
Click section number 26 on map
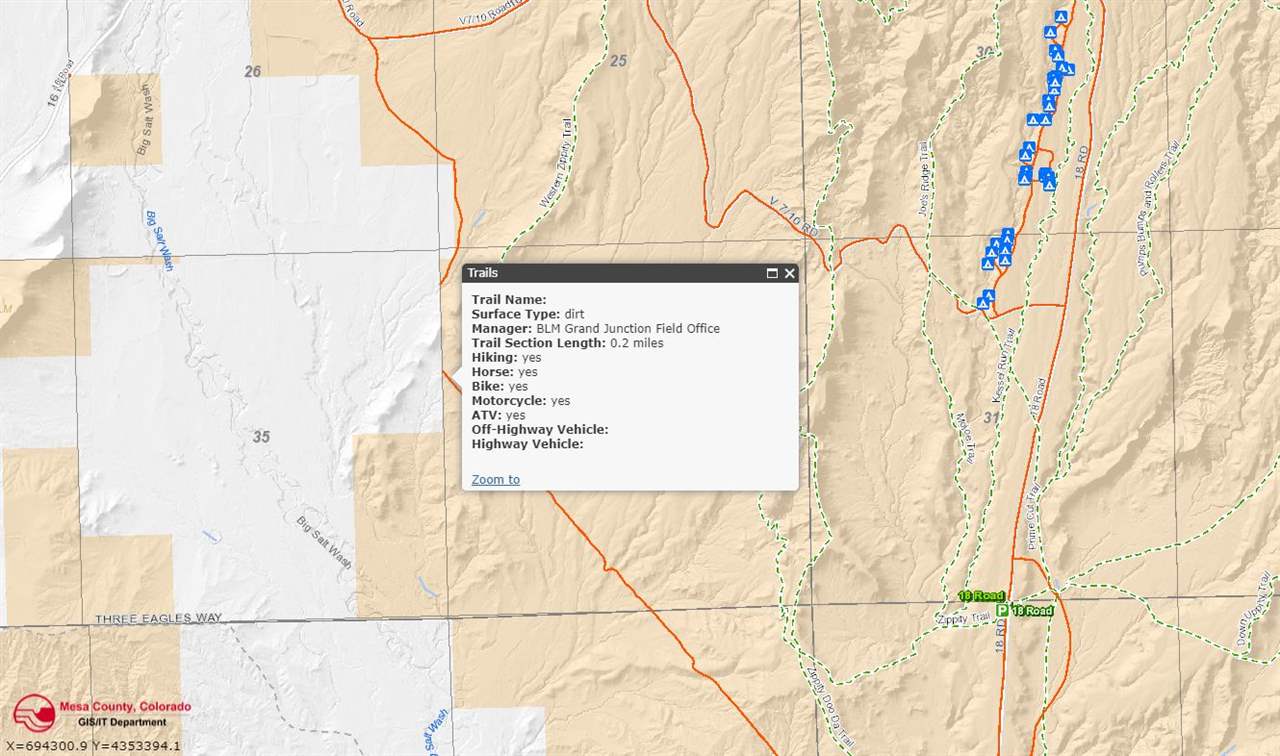(252, 71)
